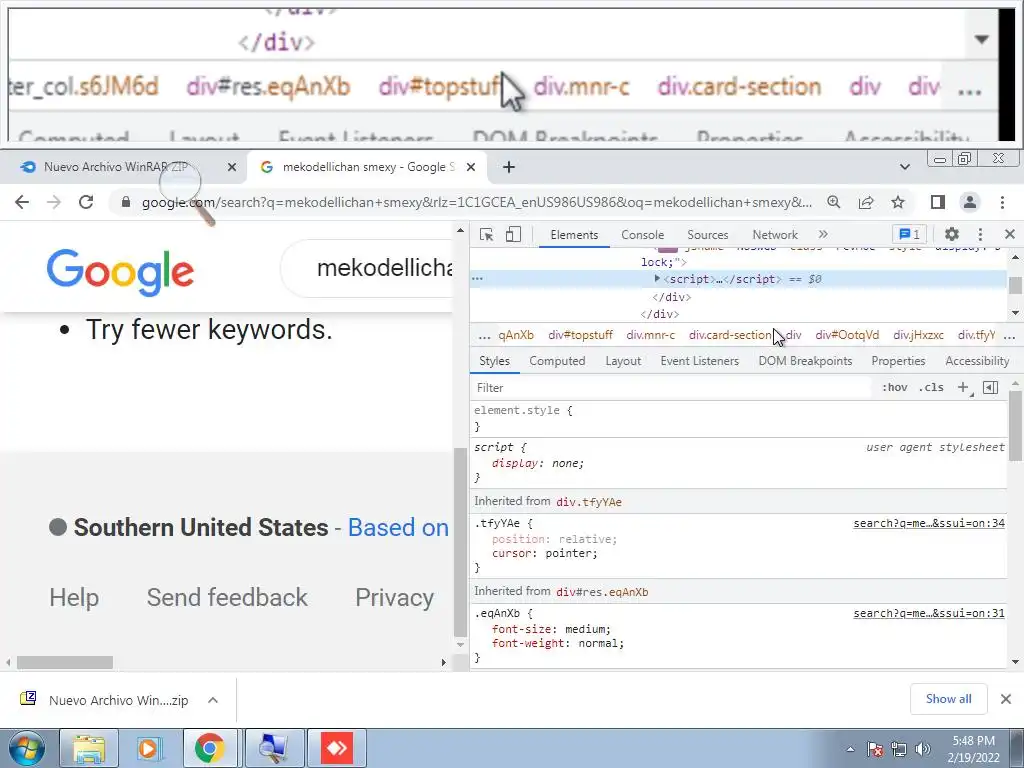1024x768 pixels.
Task: Open the zoom magnifier icon in address bar
Action: point(833,202)
